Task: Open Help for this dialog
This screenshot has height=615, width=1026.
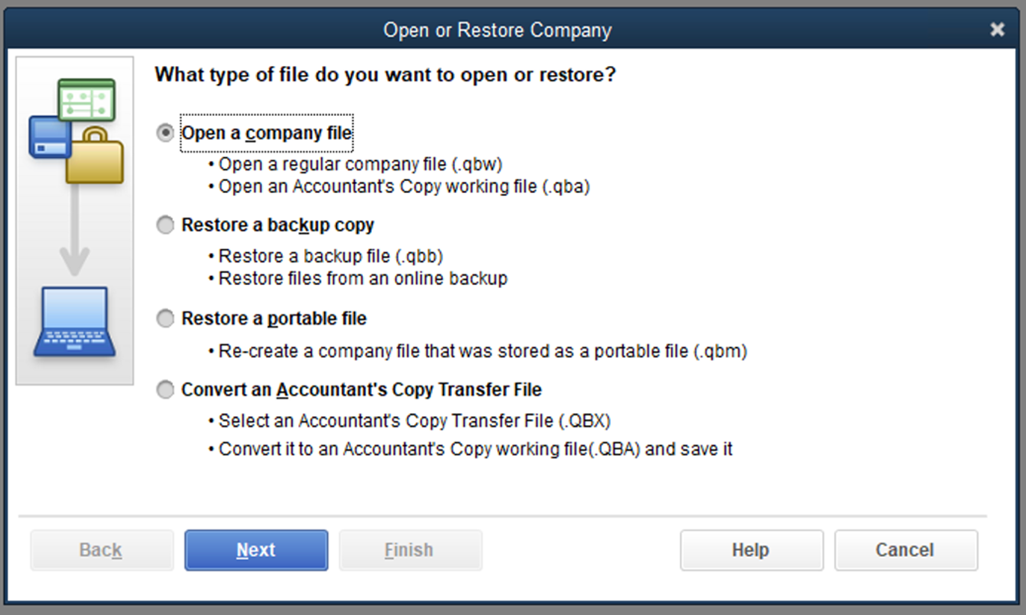Action: click(751, 550)
